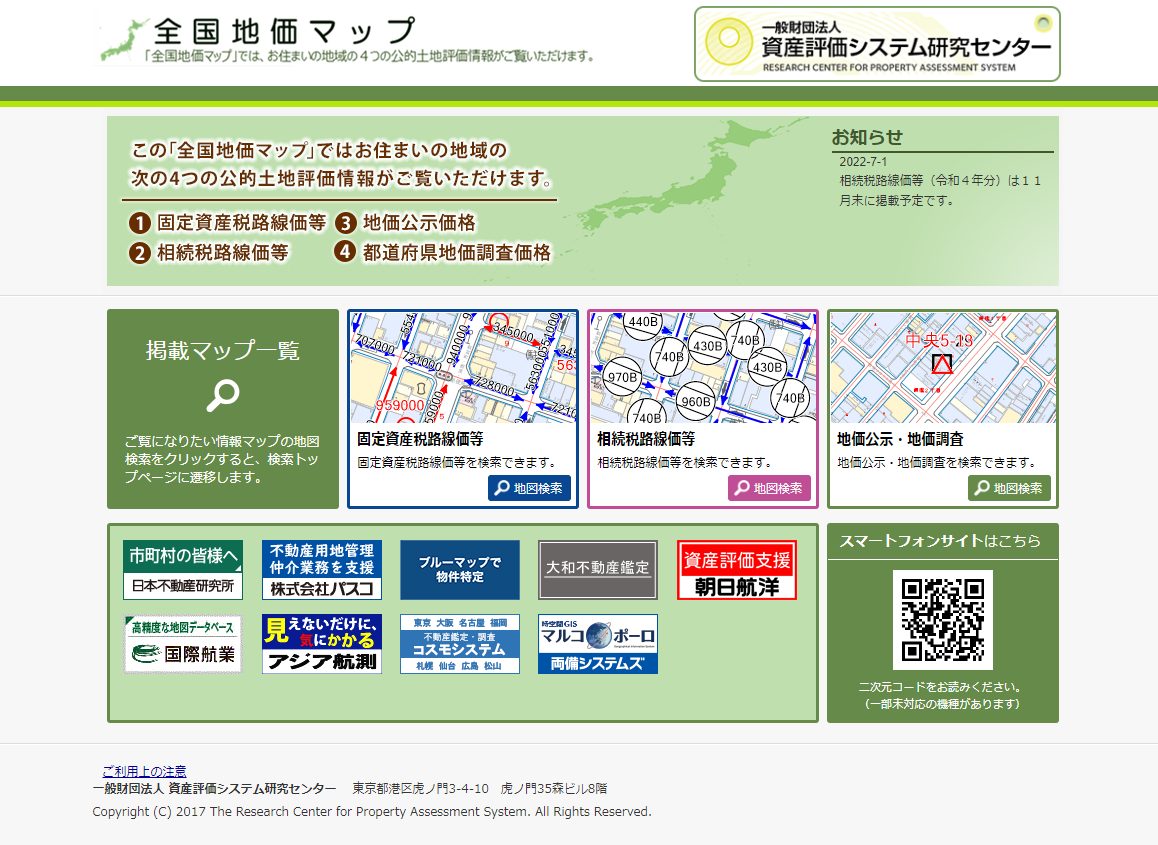Click the pink 地図検索 button for 相続税路線価等
Screen dimensions: 1158x845
coord(769,488)
